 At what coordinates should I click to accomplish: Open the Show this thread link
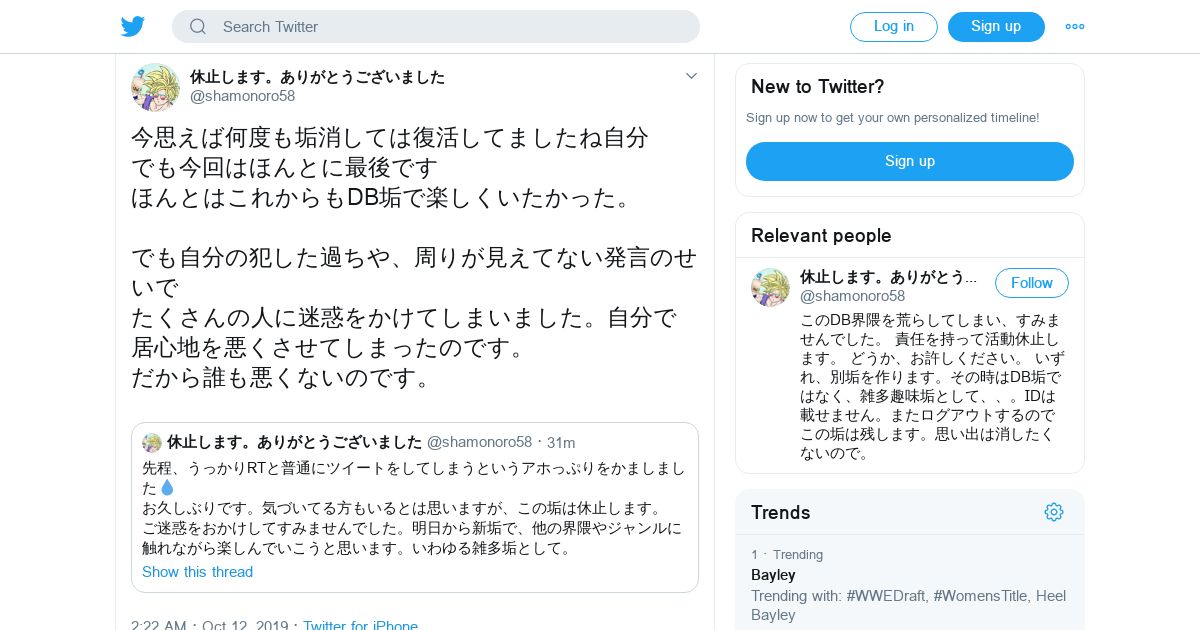pyautogui.click(x=197, y=572)
